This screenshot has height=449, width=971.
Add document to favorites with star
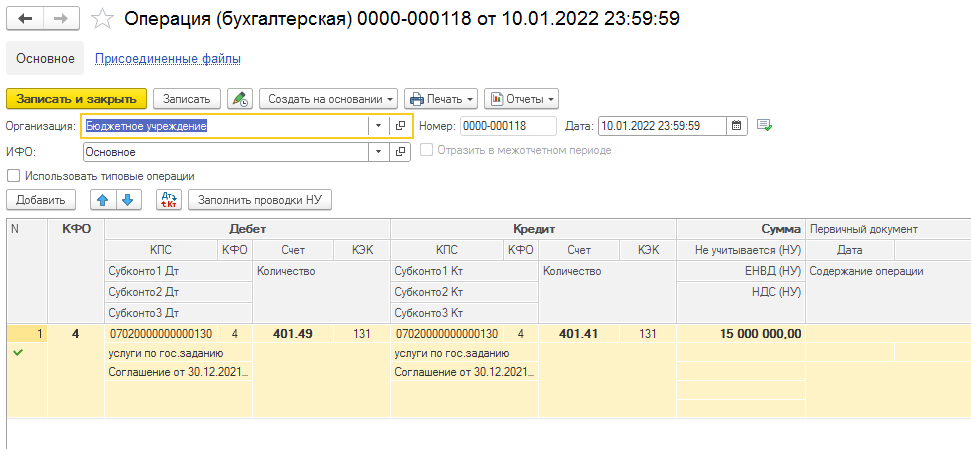pos(101,19)
